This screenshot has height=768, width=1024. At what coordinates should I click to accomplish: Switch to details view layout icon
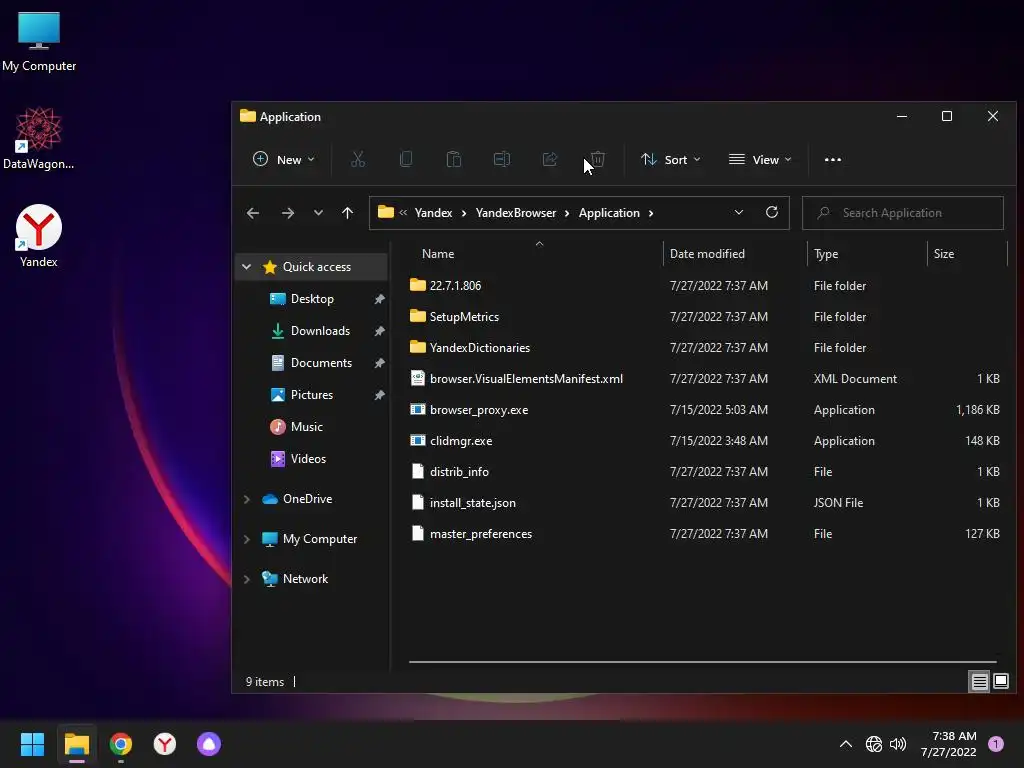pyautogui.click(x=980, y=682)
